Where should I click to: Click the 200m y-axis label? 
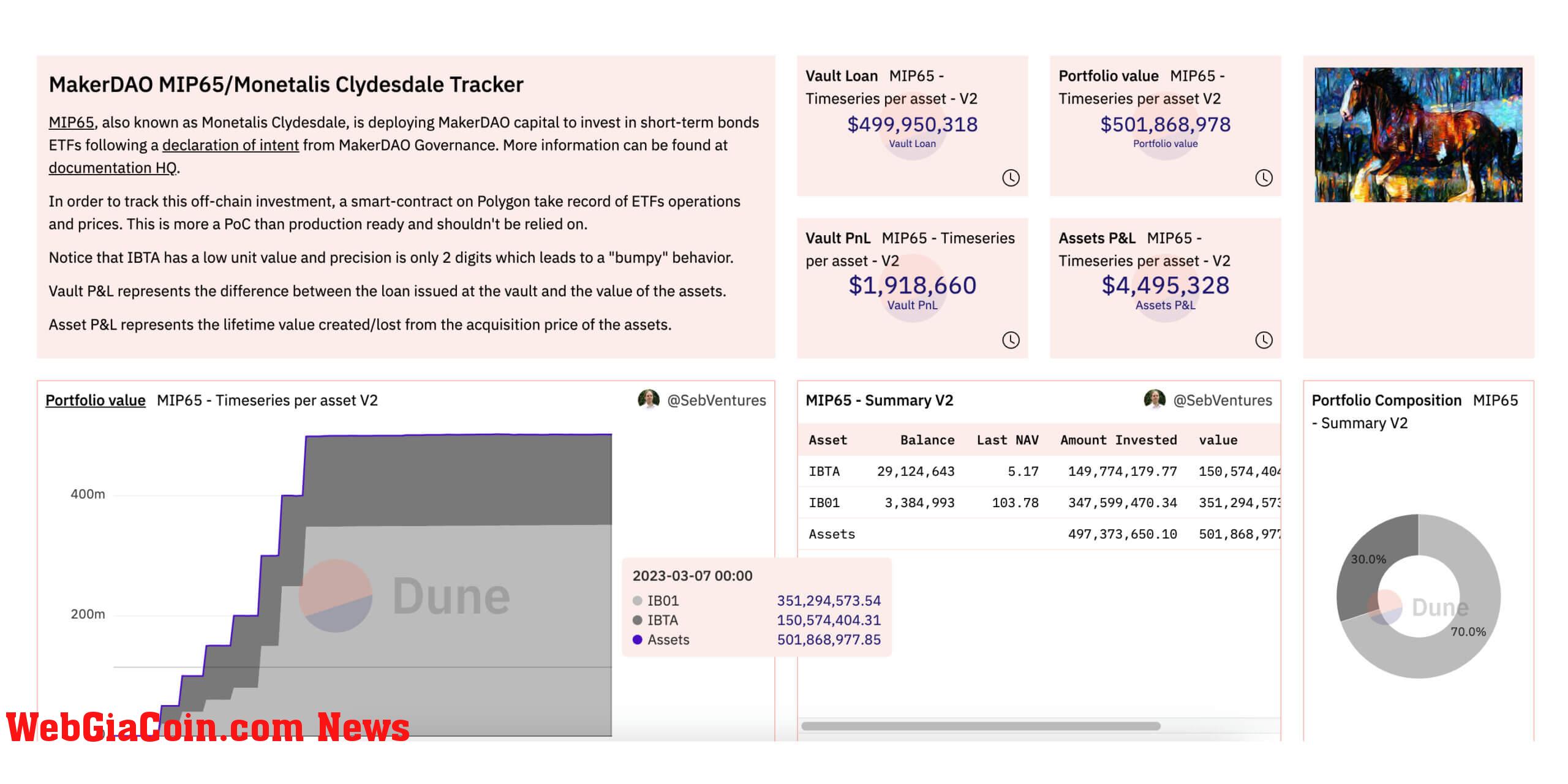88,614
